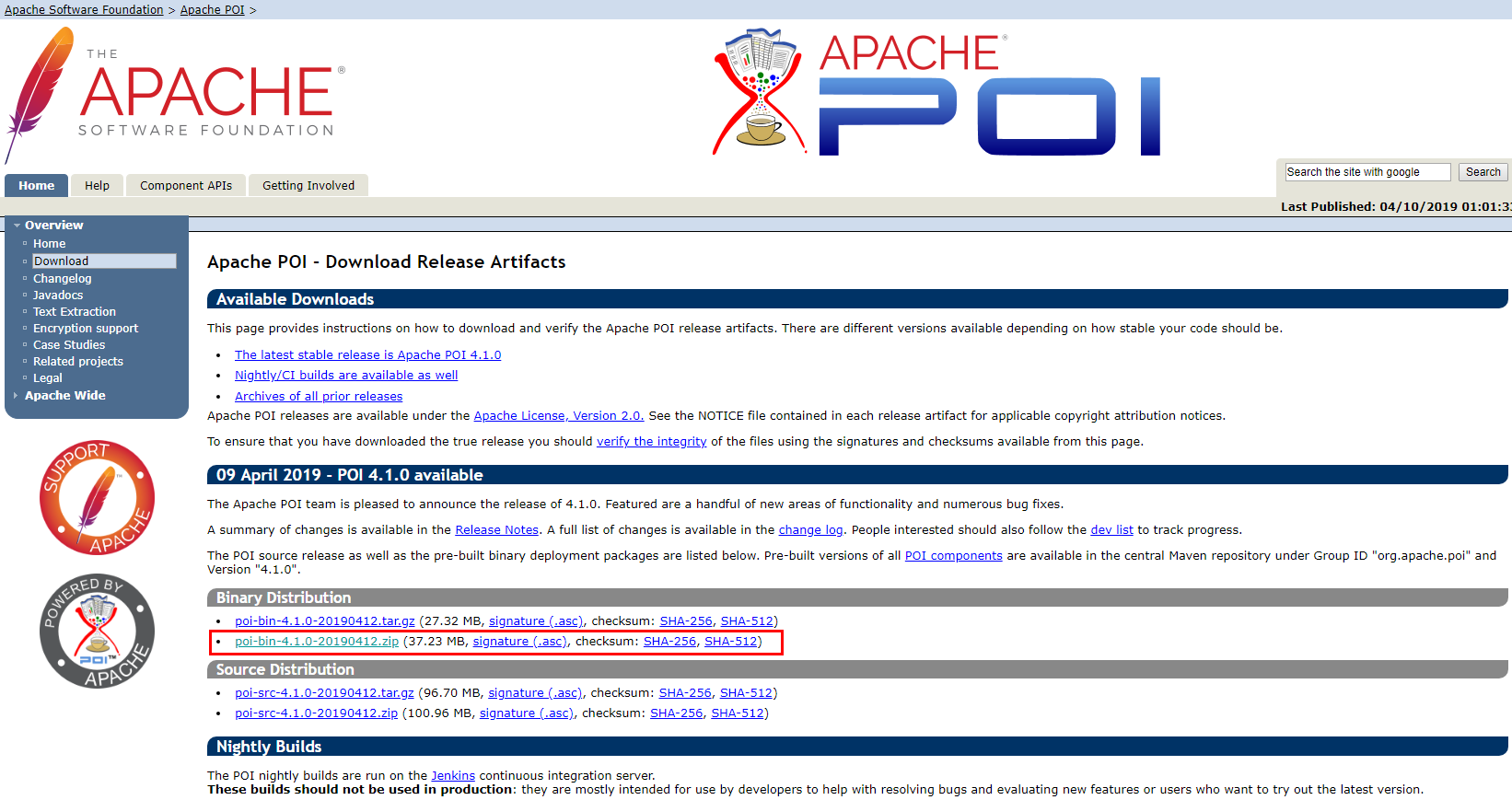Open Changelog from the sidebar
1512x800 pixels.
click(x=63, y=279)
